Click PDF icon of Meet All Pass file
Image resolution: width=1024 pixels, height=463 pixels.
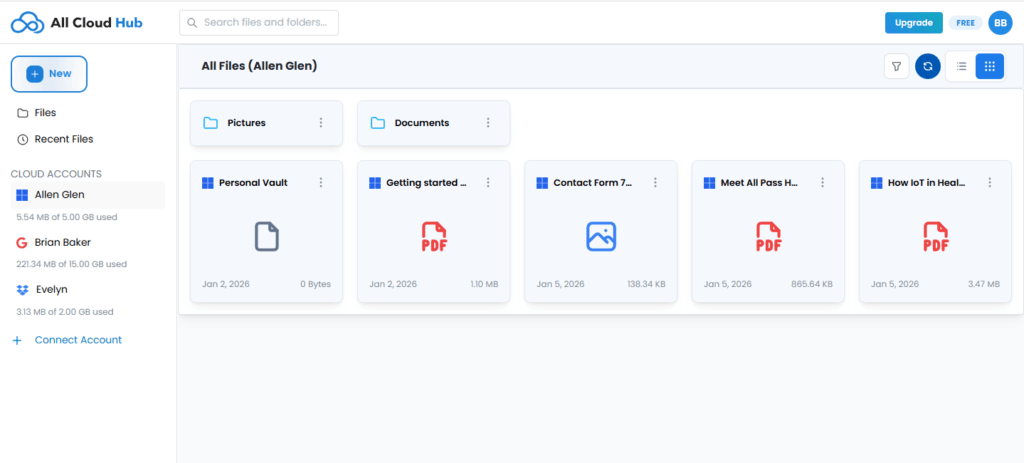pyautogui.click(x=768, y=236)
